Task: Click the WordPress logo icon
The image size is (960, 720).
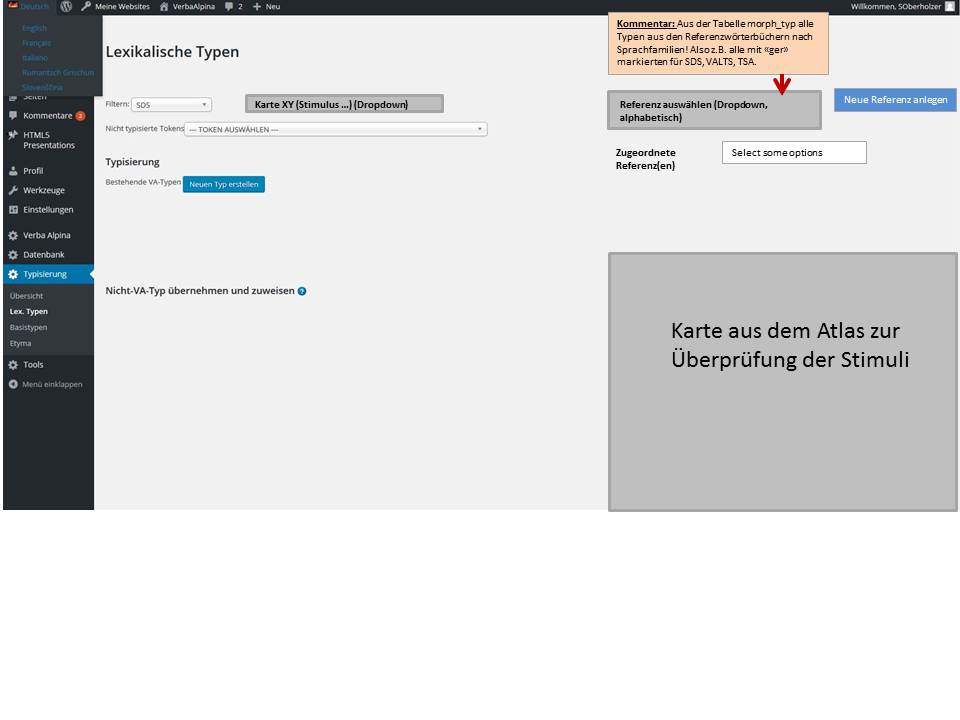Action: pos(66,6)
